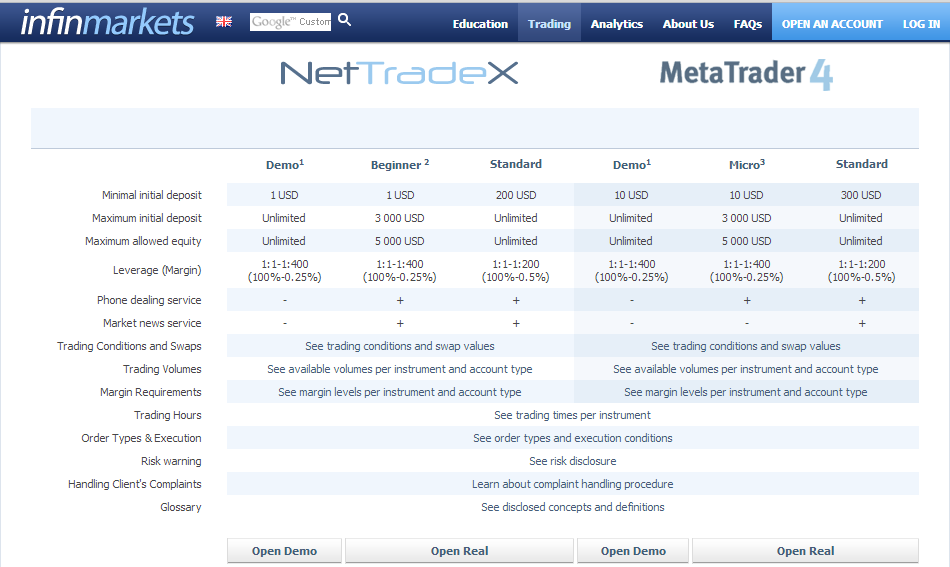The image size is (950, 567).
Task: Click OPEN AN ACCOUNT in header
Action: [832, 24]
